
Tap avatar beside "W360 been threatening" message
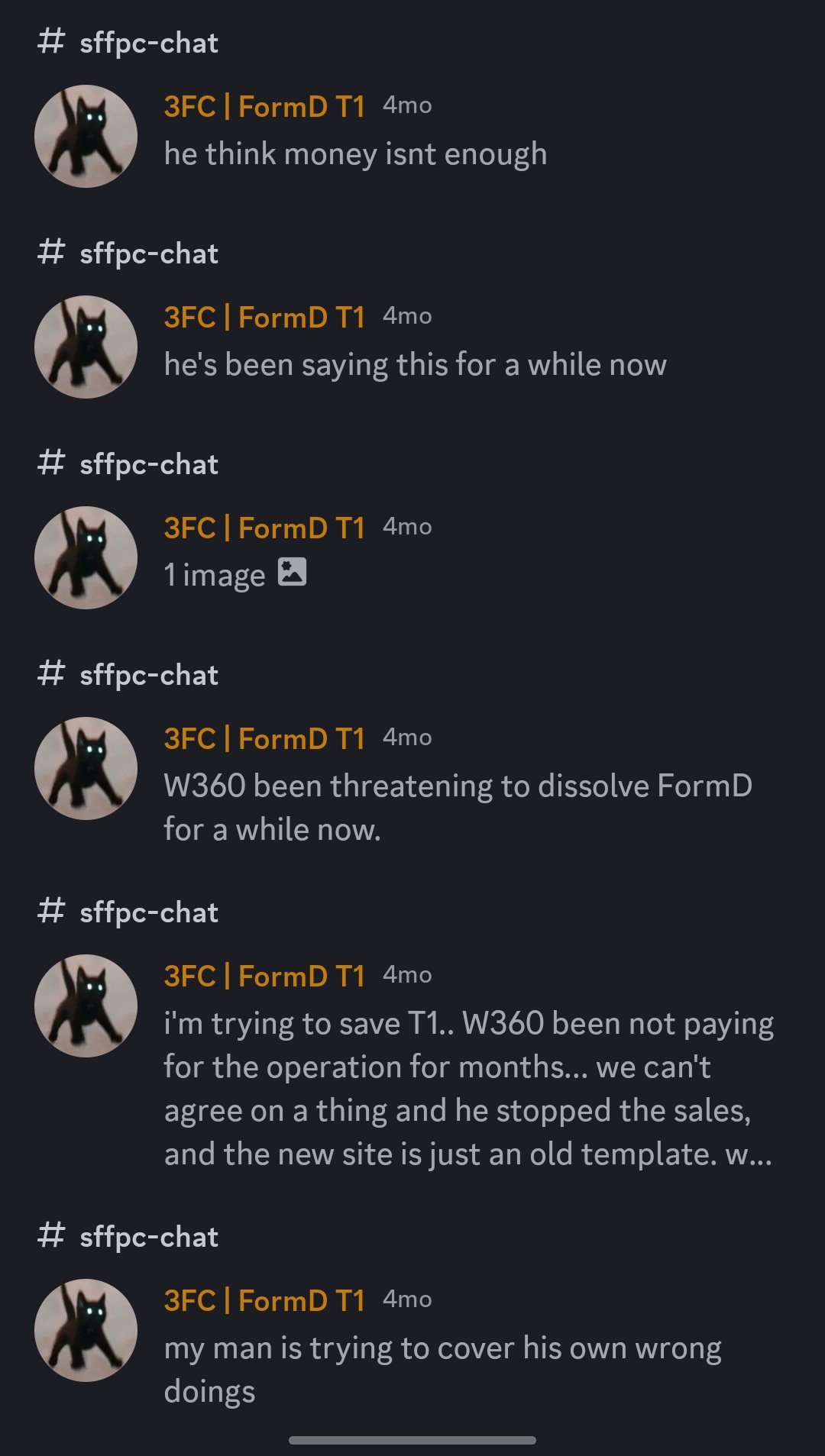point(86,768)
